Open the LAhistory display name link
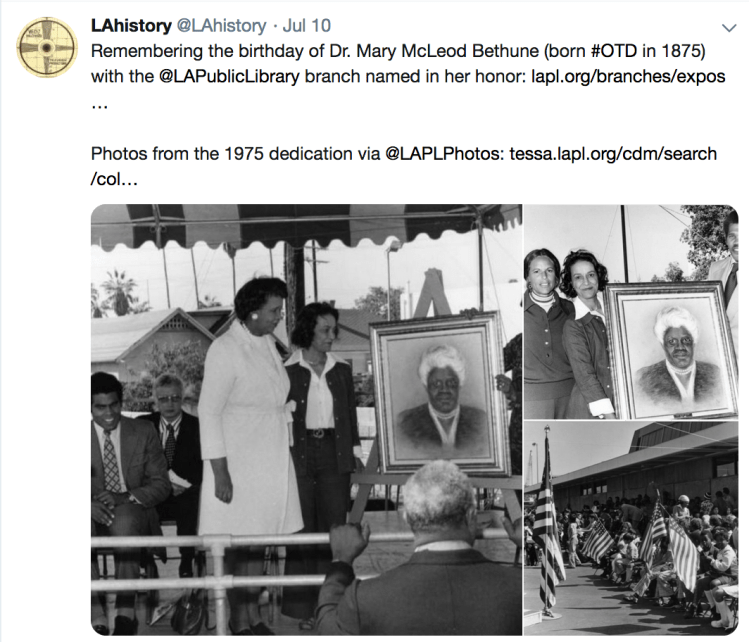749x642 pixels. (131, 26)
